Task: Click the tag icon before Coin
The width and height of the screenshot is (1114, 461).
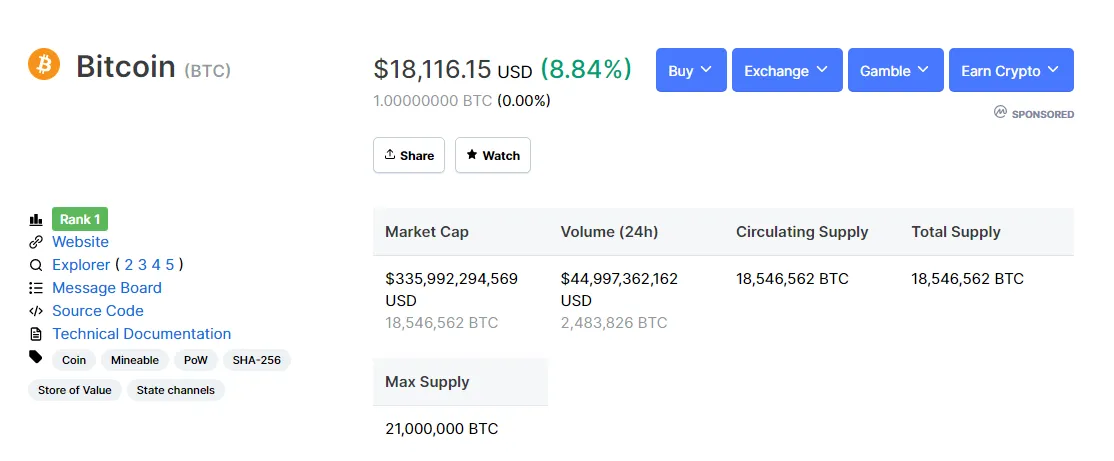Action: click(36, 357)
